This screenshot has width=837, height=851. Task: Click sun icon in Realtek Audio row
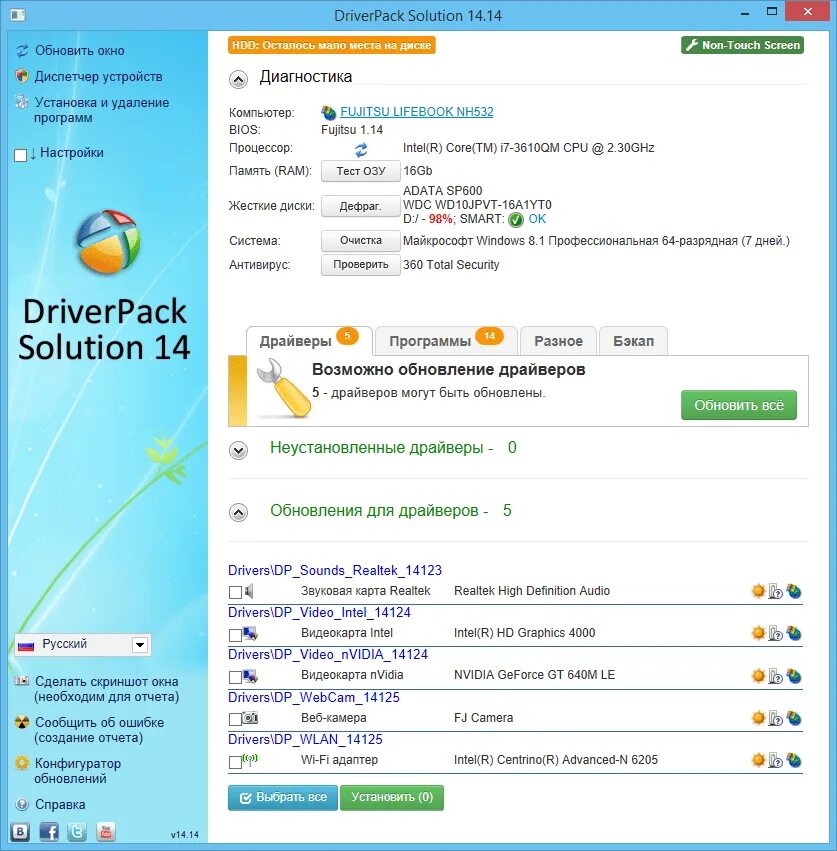click(758, 591)
